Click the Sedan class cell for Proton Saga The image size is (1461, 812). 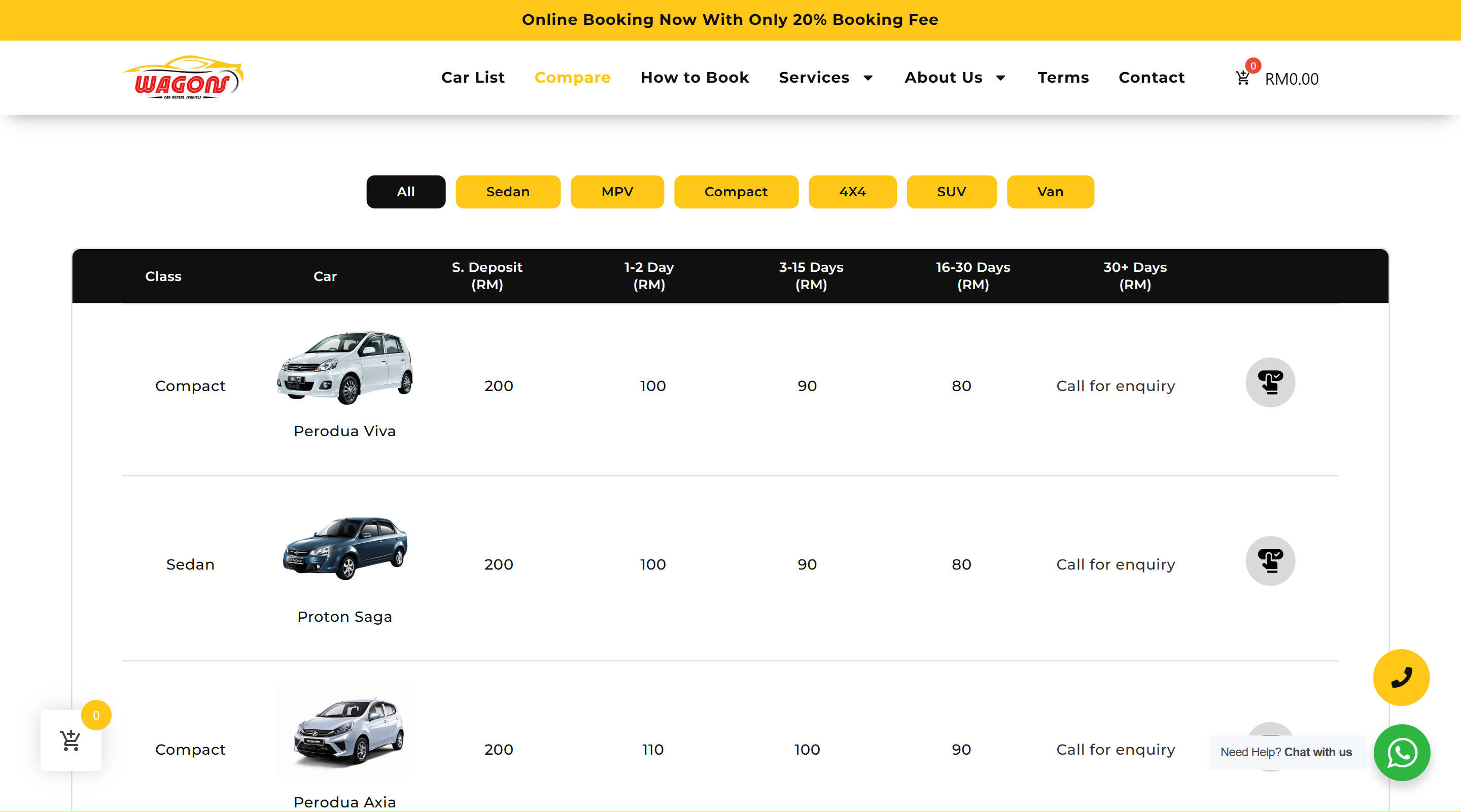(190, 565)
